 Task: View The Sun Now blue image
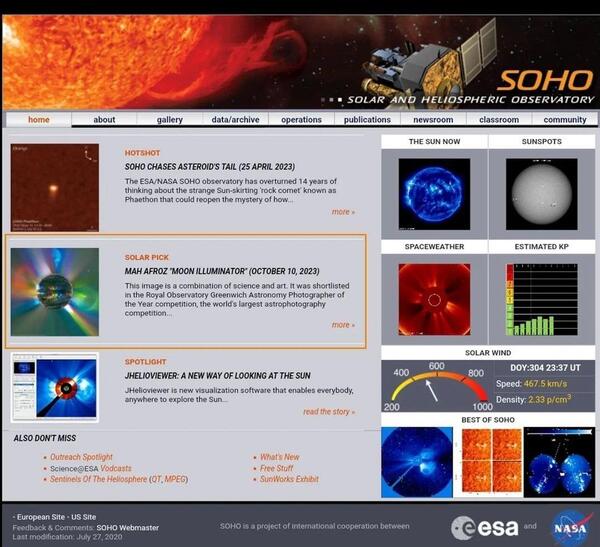[434, 194]
